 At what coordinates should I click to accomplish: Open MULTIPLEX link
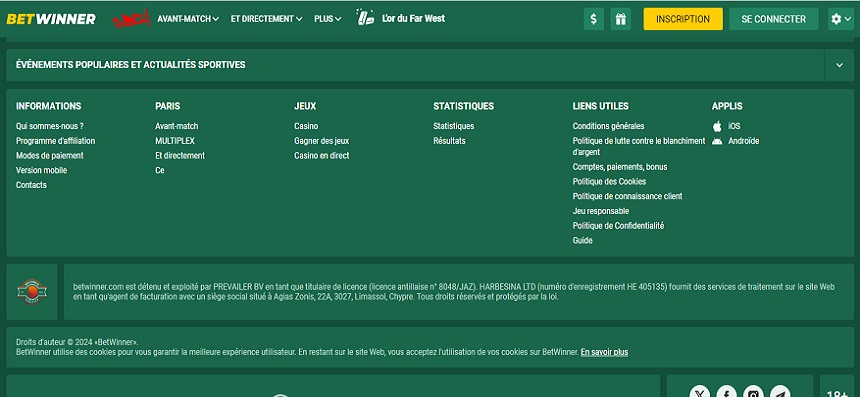(175, 141)
